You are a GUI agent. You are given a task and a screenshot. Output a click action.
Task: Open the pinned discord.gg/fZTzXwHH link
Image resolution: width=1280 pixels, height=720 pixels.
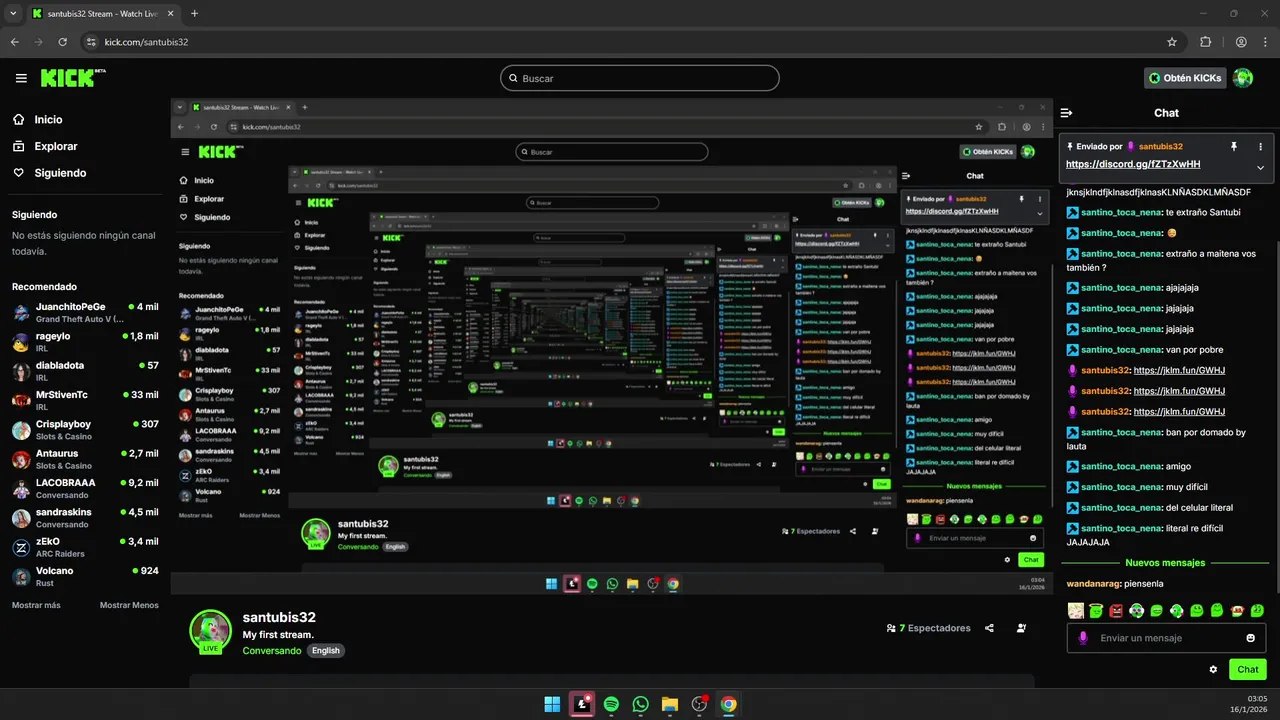(1133, 164)
